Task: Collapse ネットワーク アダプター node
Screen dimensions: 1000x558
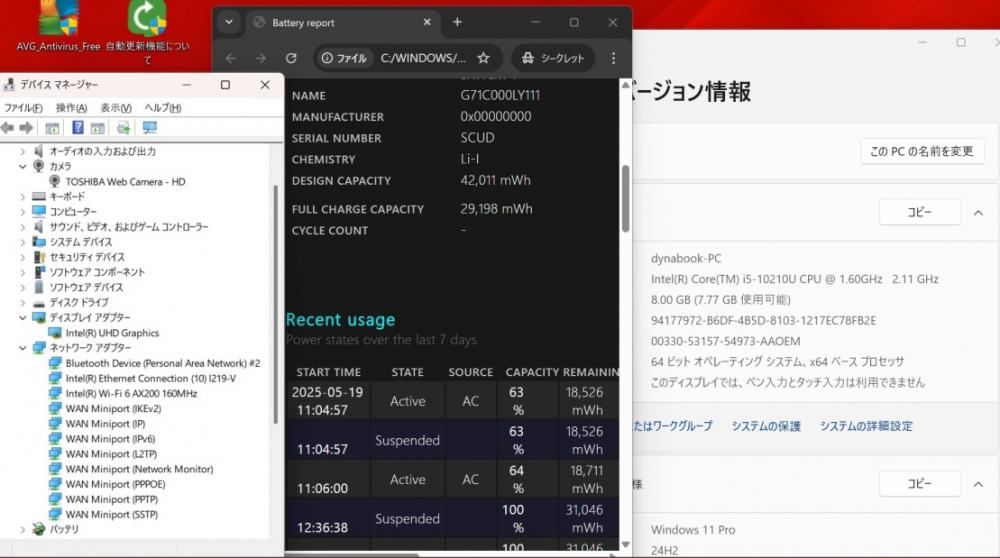Action: click(x=22, y=348)
